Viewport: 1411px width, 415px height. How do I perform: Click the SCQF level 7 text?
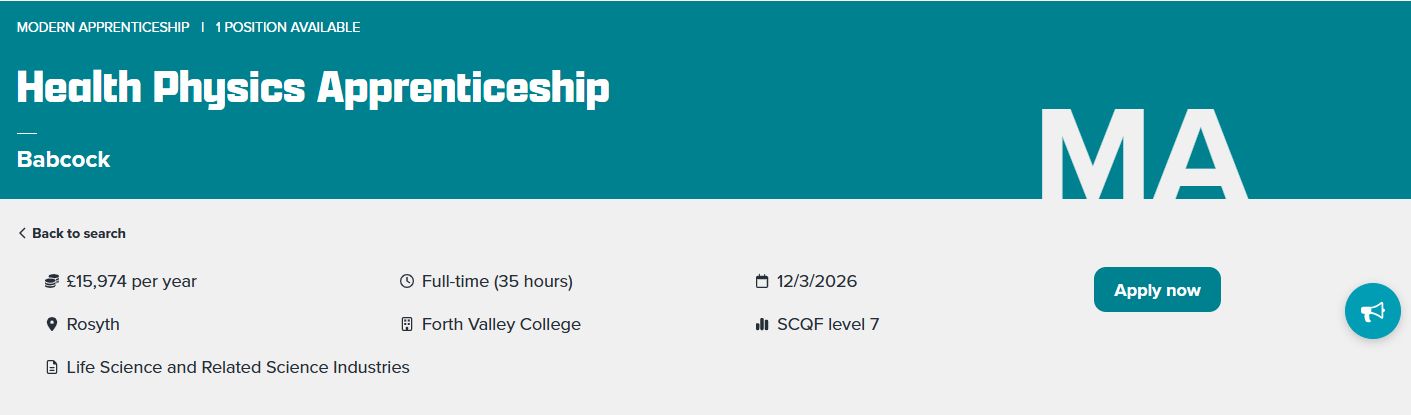(x=828, y=325)
